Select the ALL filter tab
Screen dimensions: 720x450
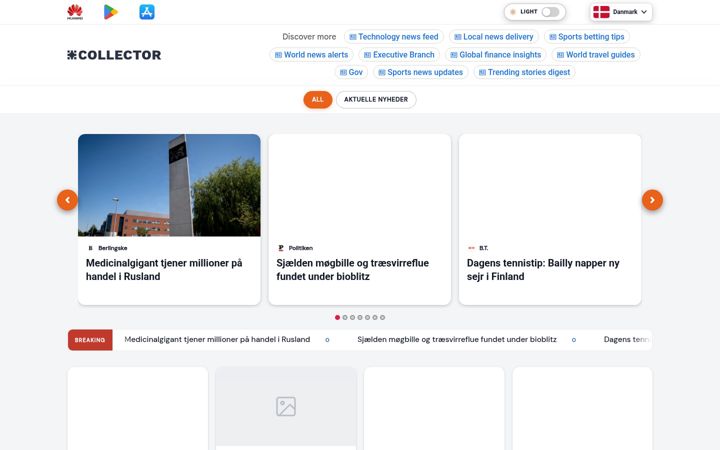tap(318, 100)
